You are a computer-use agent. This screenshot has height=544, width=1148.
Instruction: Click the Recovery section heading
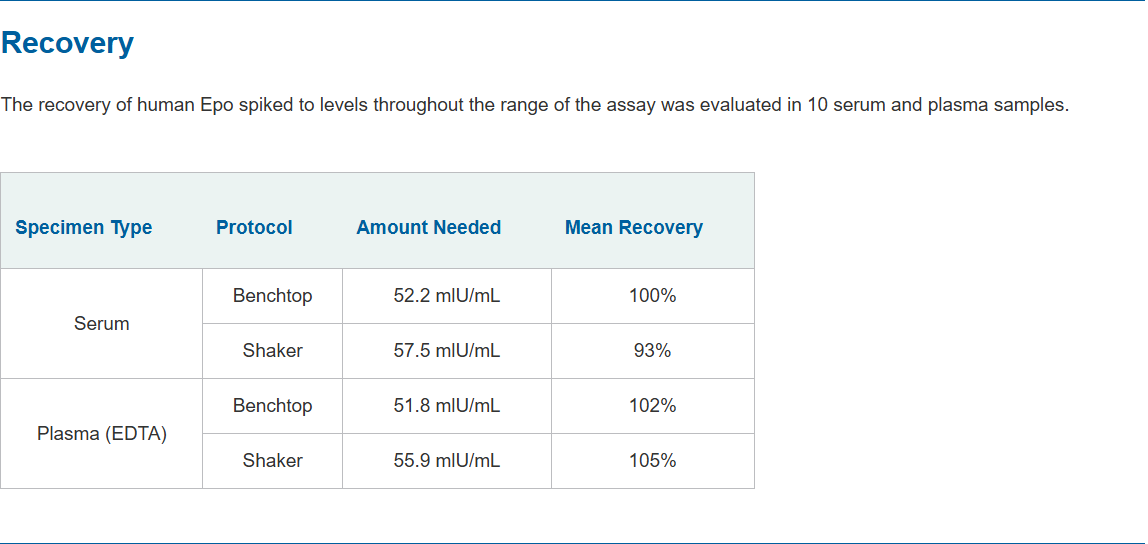click(67, 43)
